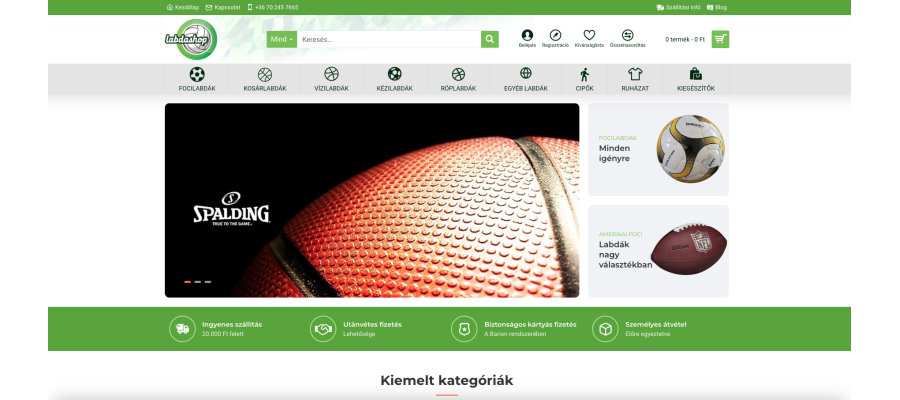Click the Röplabdák volleyball icon
This screenshot has height=400, width=900.
coord(458,74)
